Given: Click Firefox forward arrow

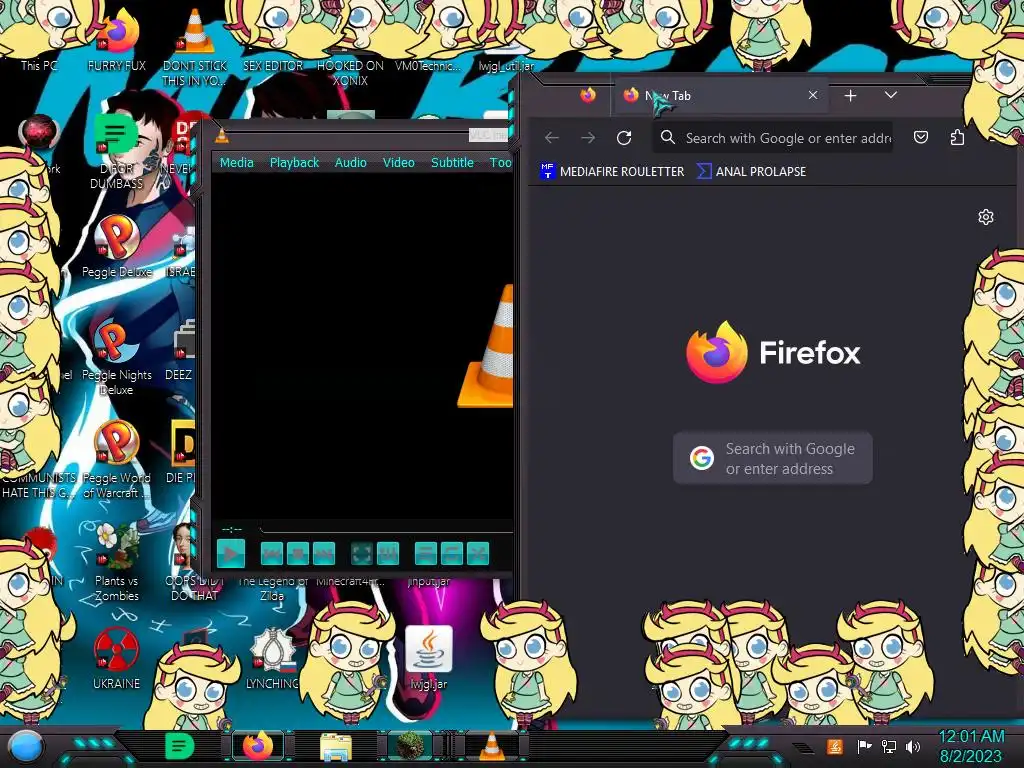Looking at the screenshot, I should pos(588,138).
